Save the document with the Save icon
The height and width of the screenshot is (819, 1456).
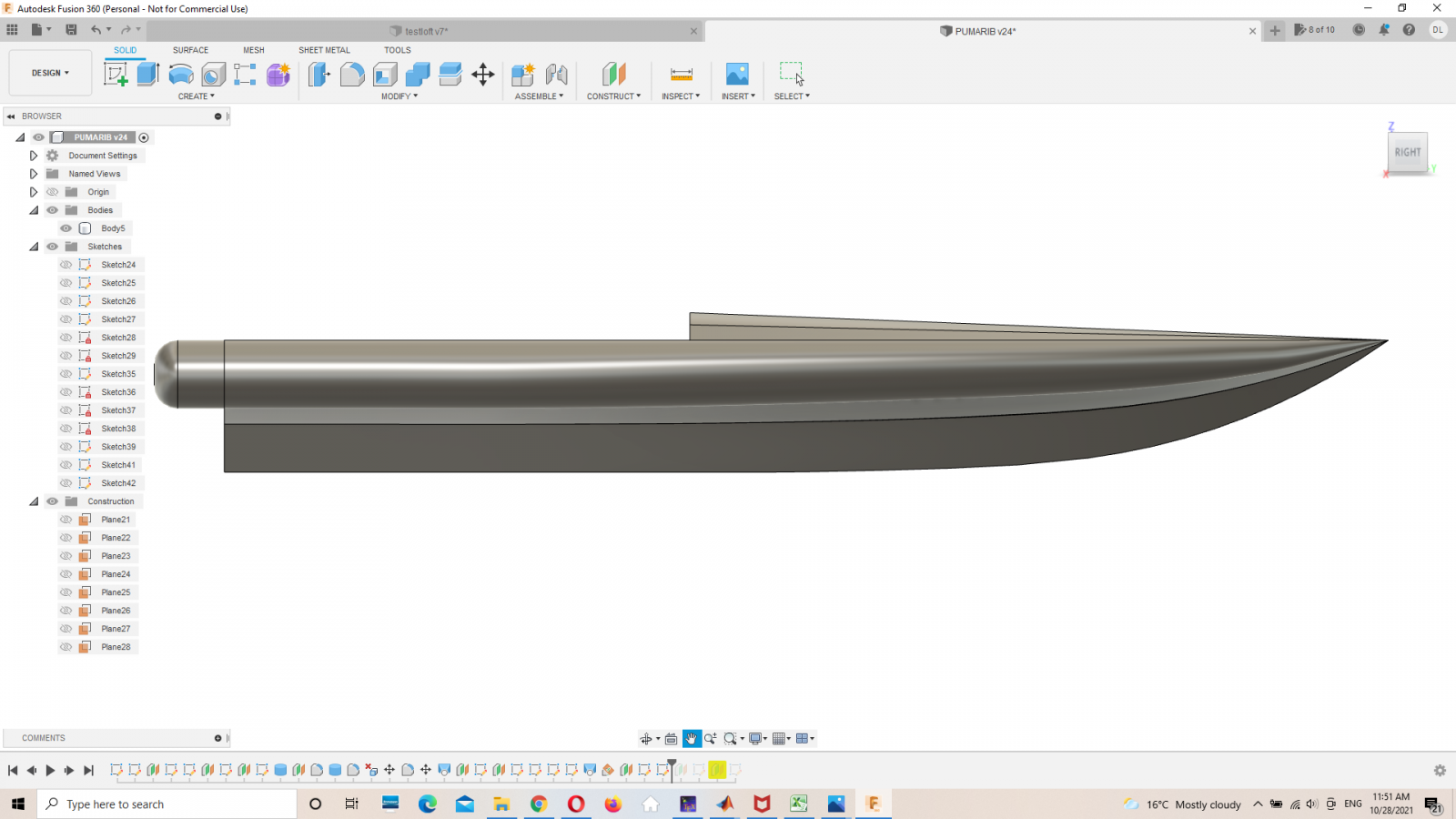tap(71, 30)
